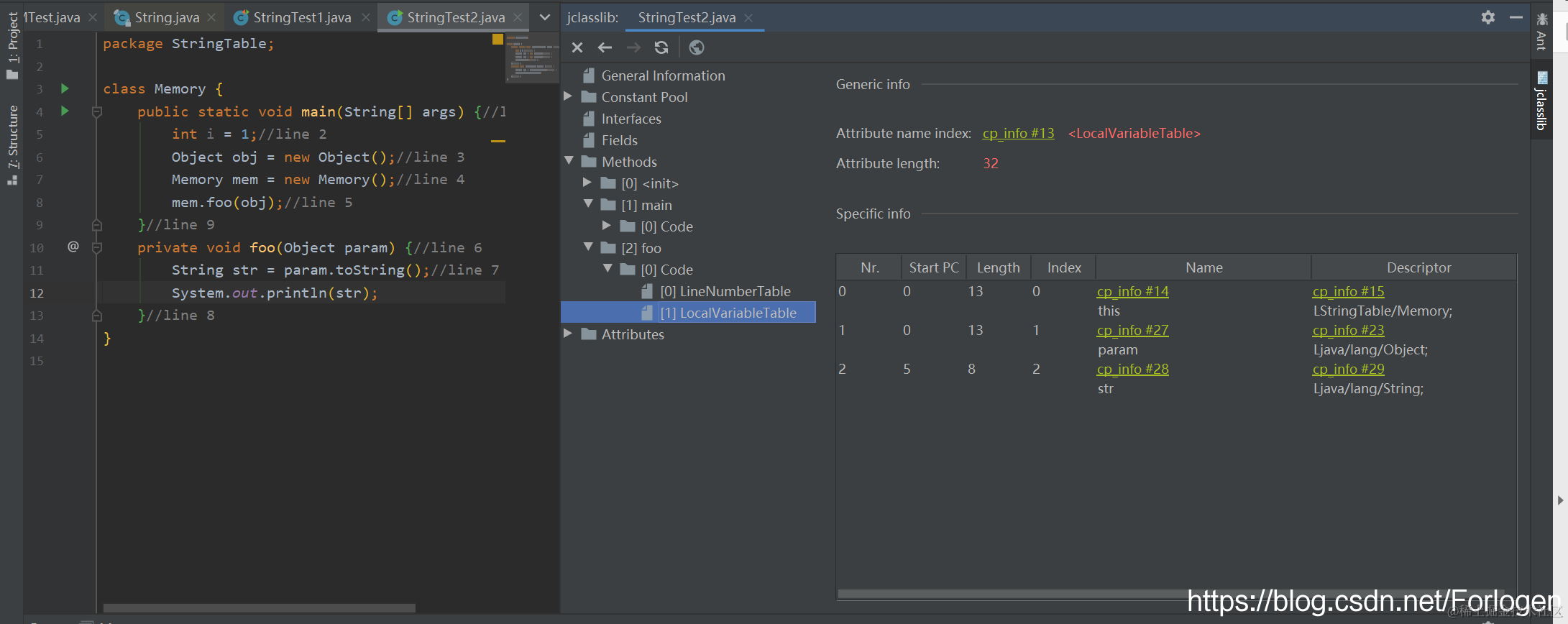Close the String.java editor tab
The height and width of the screenshot is (624, 1568).
point(211,17)
